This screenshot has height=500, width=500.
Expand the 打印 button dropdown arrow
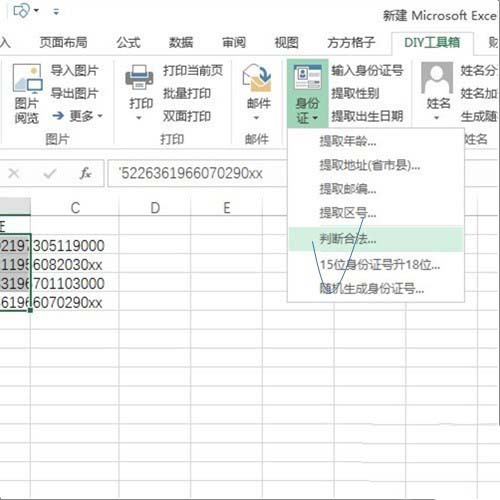pos(139,118)
